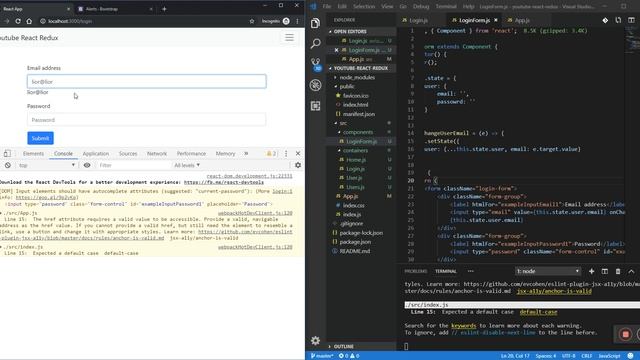The height and width of the screenshot is (360, 640).
Task: Open the terminal 1: node dropdown
Action: pyautogui.click(x=547, y=271)
